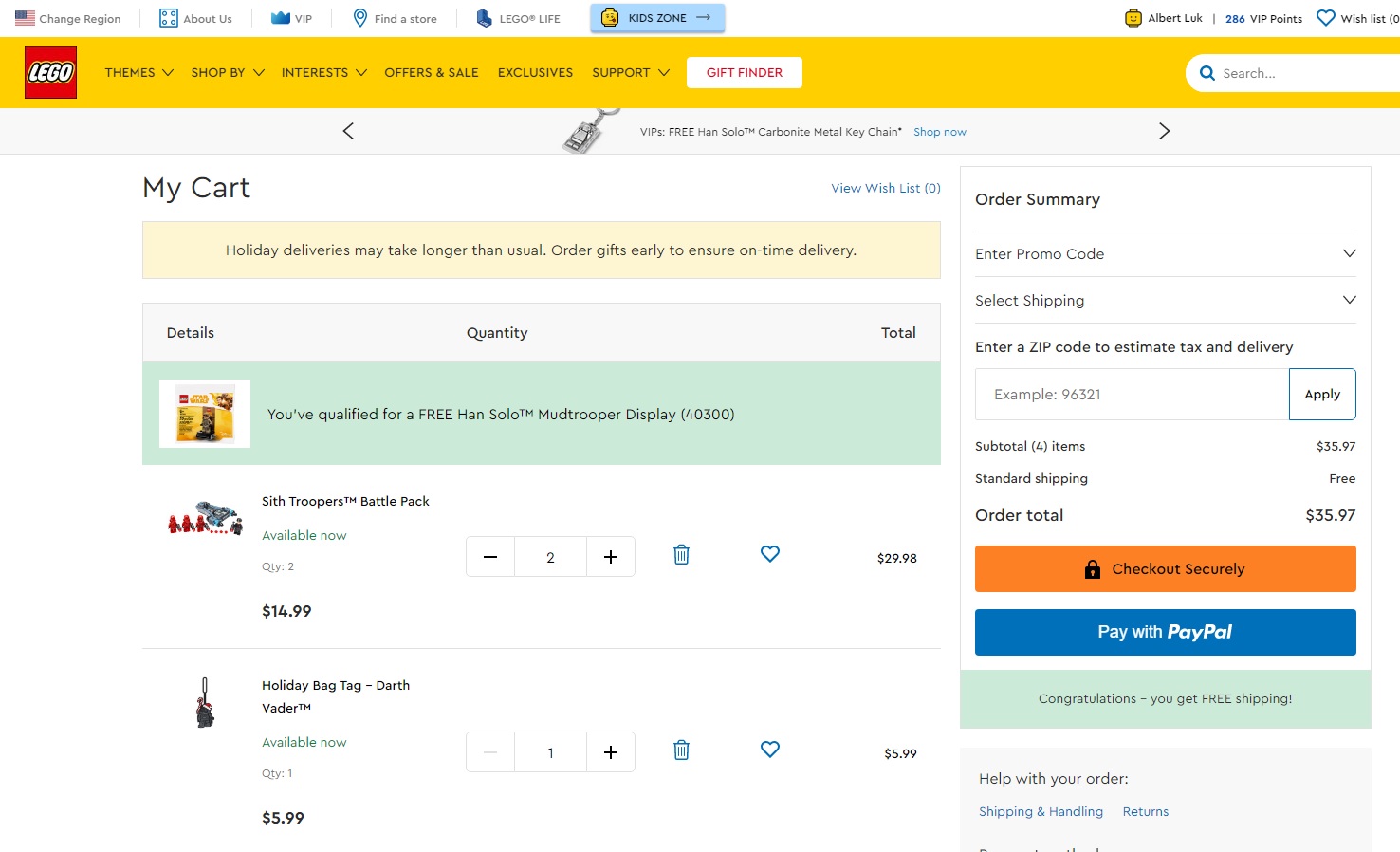
Task: Click 286 VIP Points link
Action: pos(1263,18)
